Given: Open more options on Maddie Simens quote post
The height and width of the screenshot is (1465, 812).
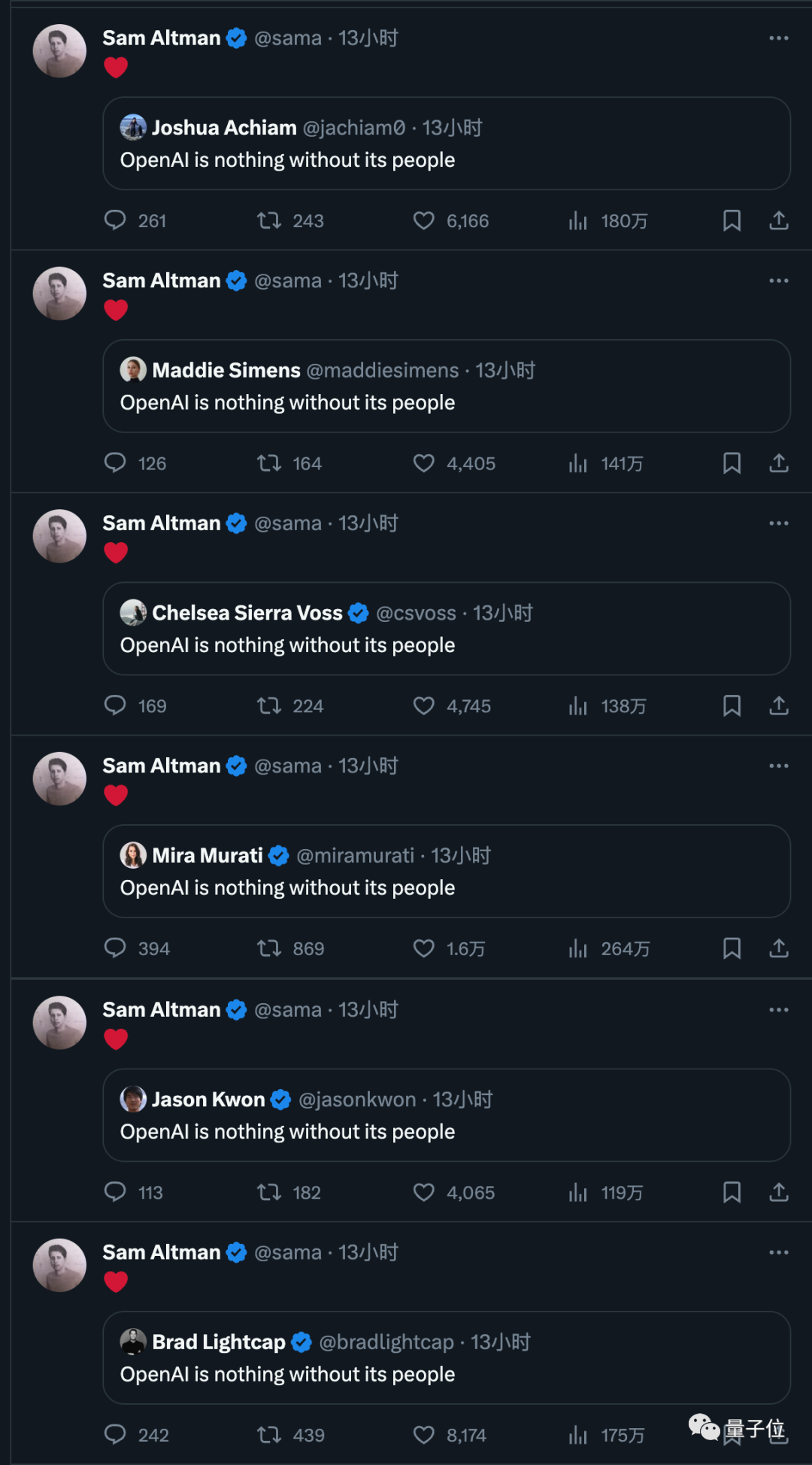Looking at the screenshot, I should pos(778,281).
